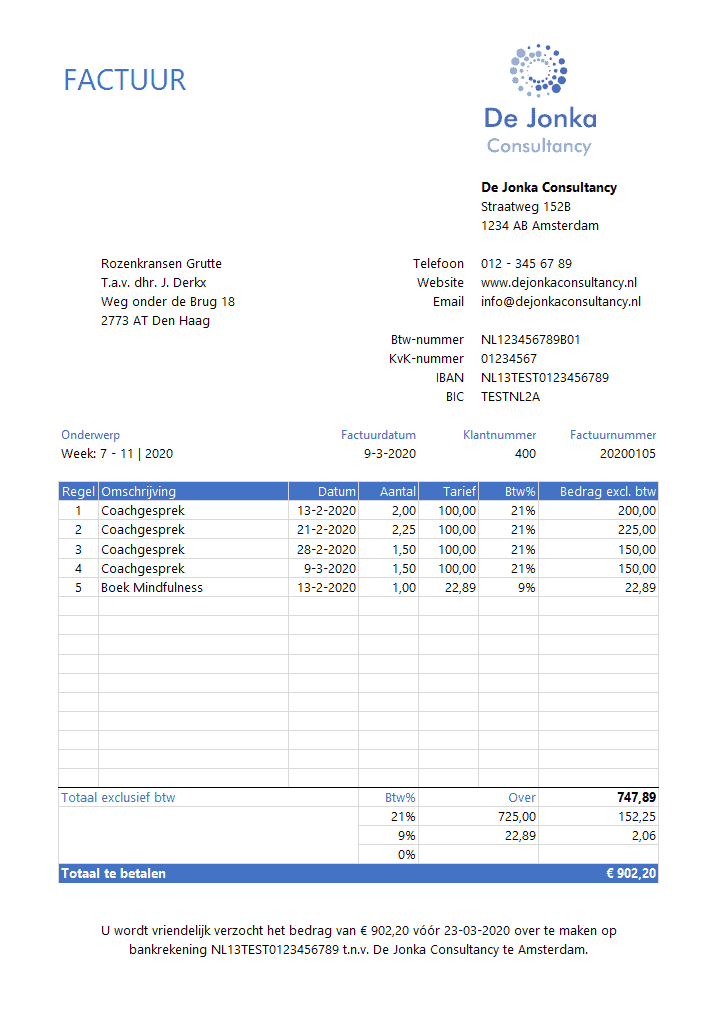Open the www.dejonkaconsultancy.nl website link
Screen dimensions: 718x1016
pyautogui.click(x=558, y=283)
